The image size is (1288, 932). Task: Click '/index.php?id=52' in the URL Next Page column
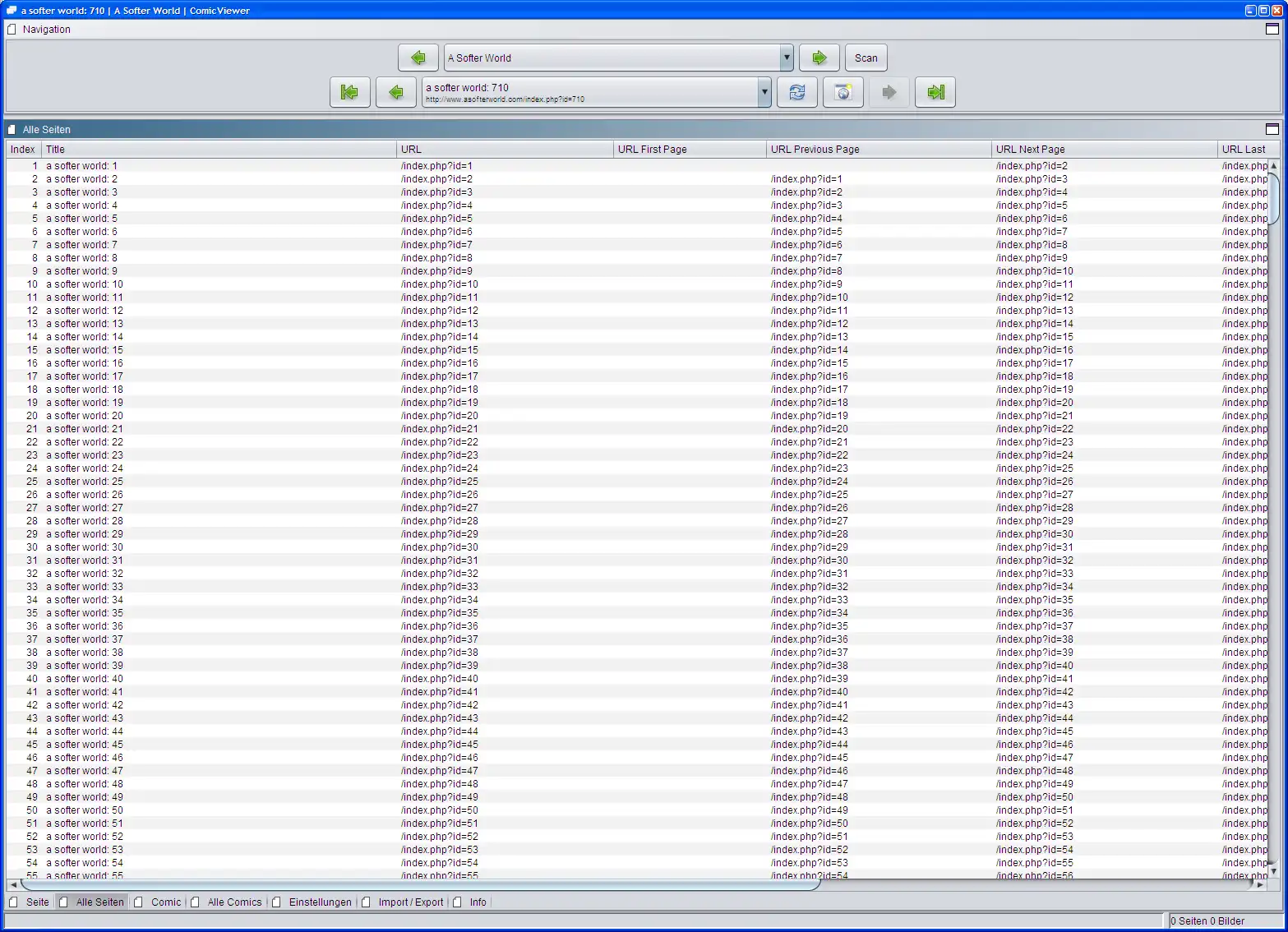[1035, 823]
